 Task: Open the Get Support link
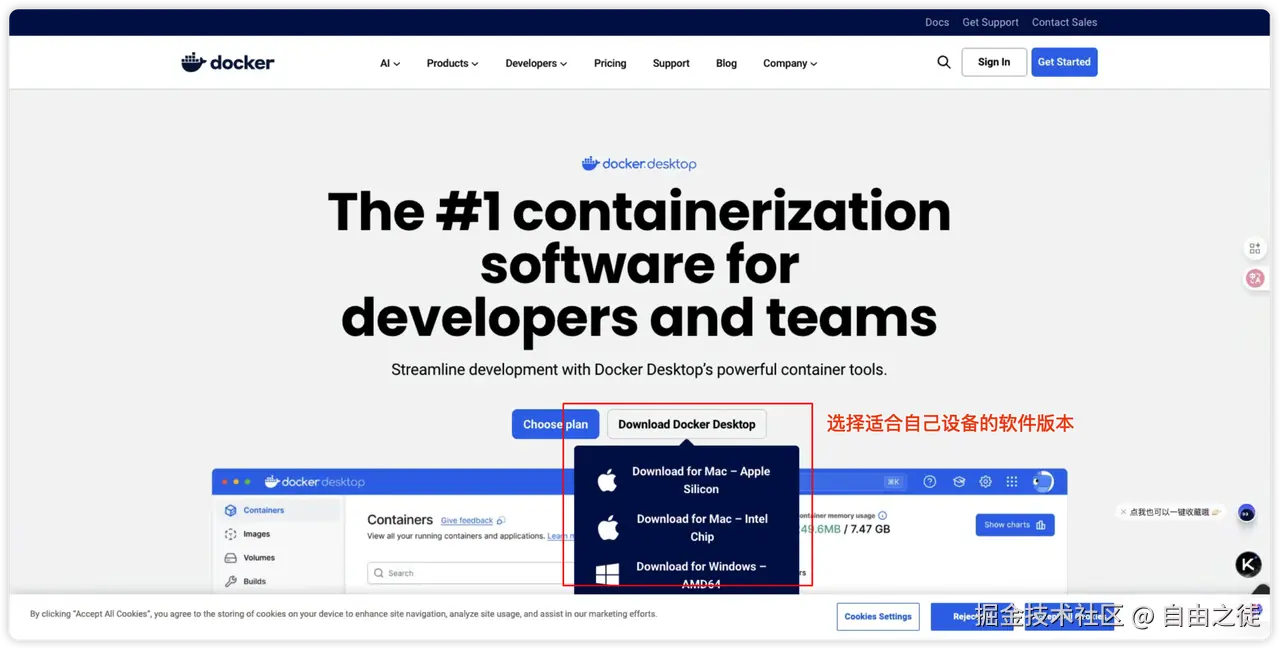[x=990, y=22]
